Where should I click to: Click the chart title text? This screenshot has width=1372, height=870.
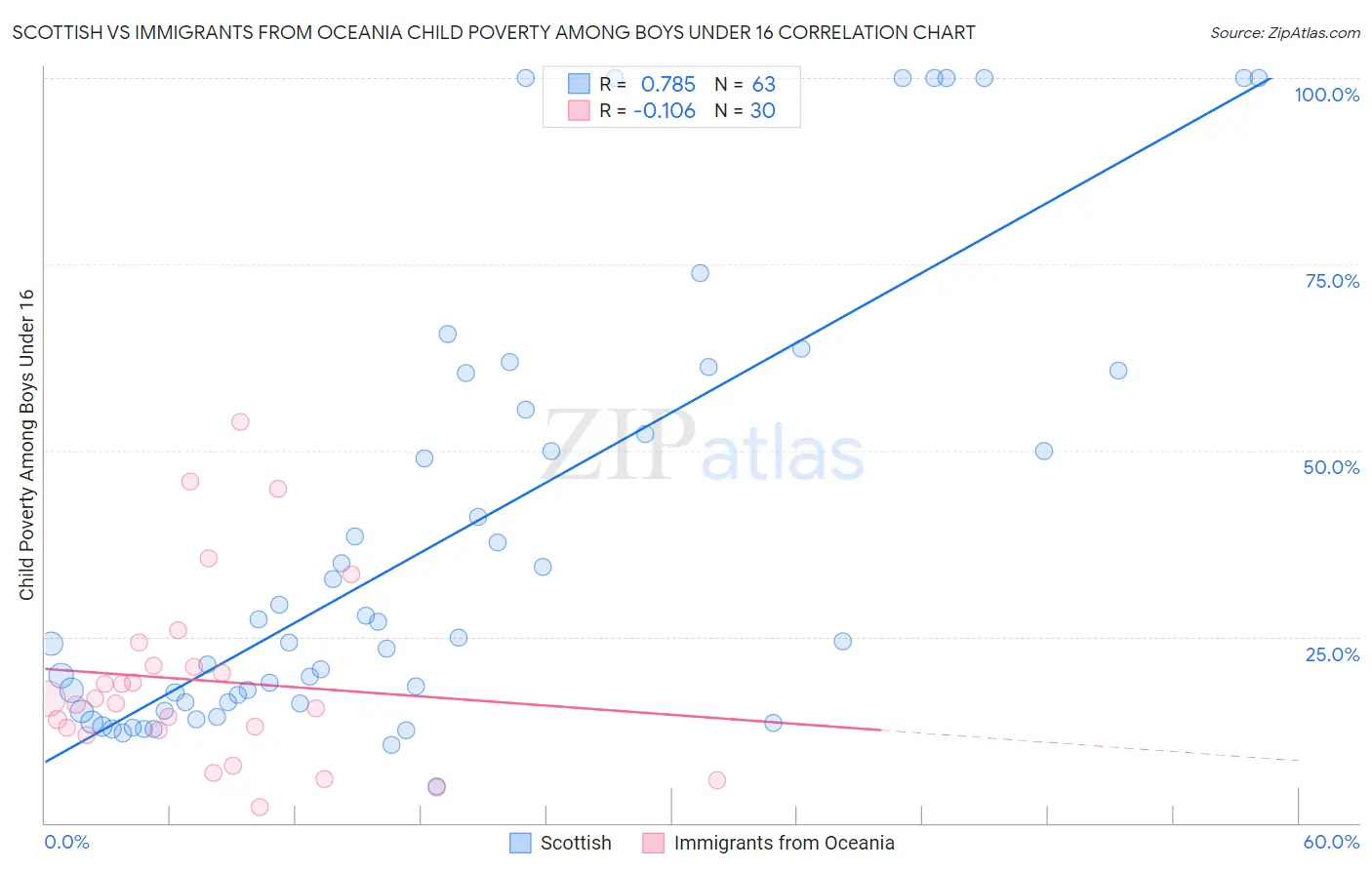494,32
